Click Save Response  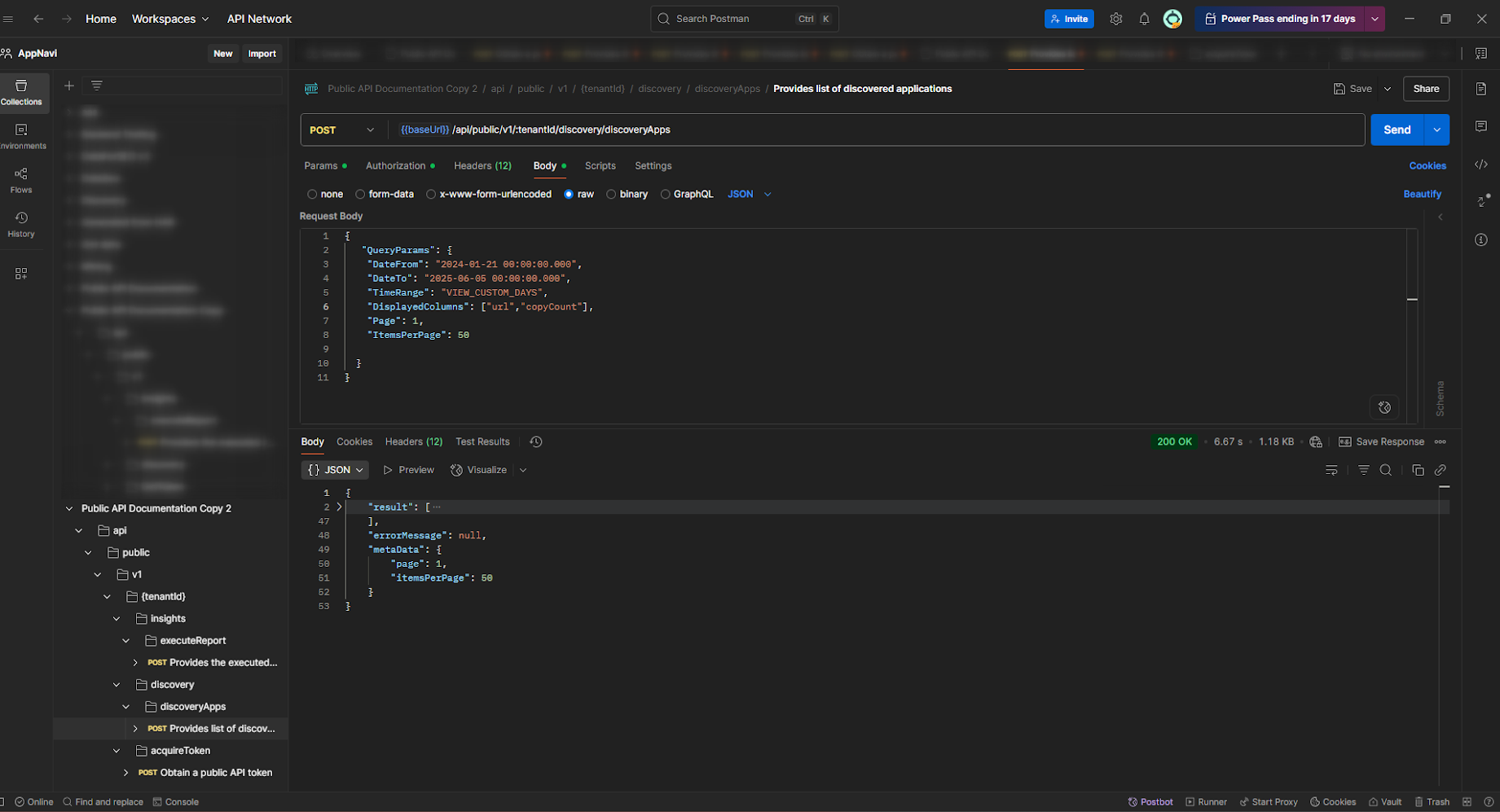pyautogui.click(x=1381, y=441)
